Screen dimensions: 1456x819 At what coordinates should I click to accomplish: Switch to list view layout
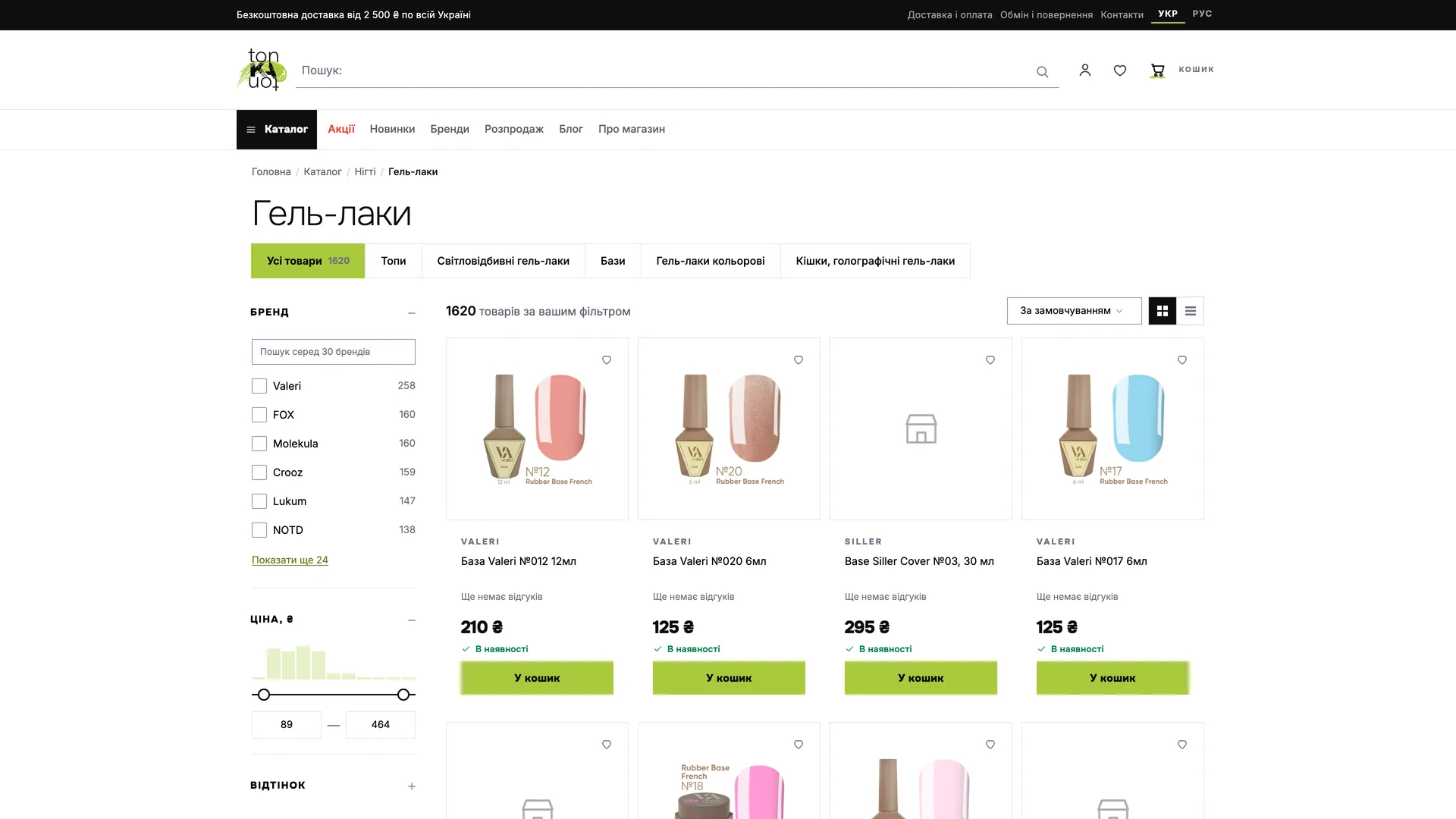1190,311
